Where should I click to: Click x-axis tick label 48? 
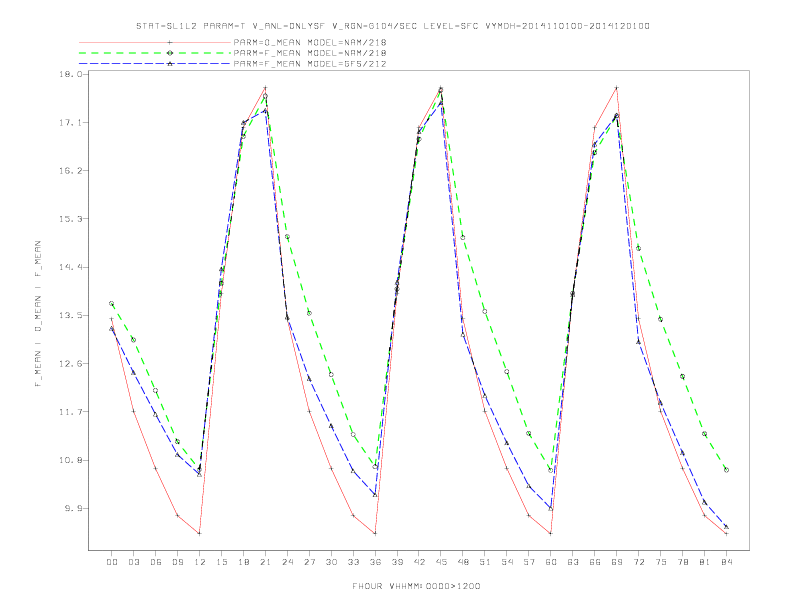click(463, 562)
